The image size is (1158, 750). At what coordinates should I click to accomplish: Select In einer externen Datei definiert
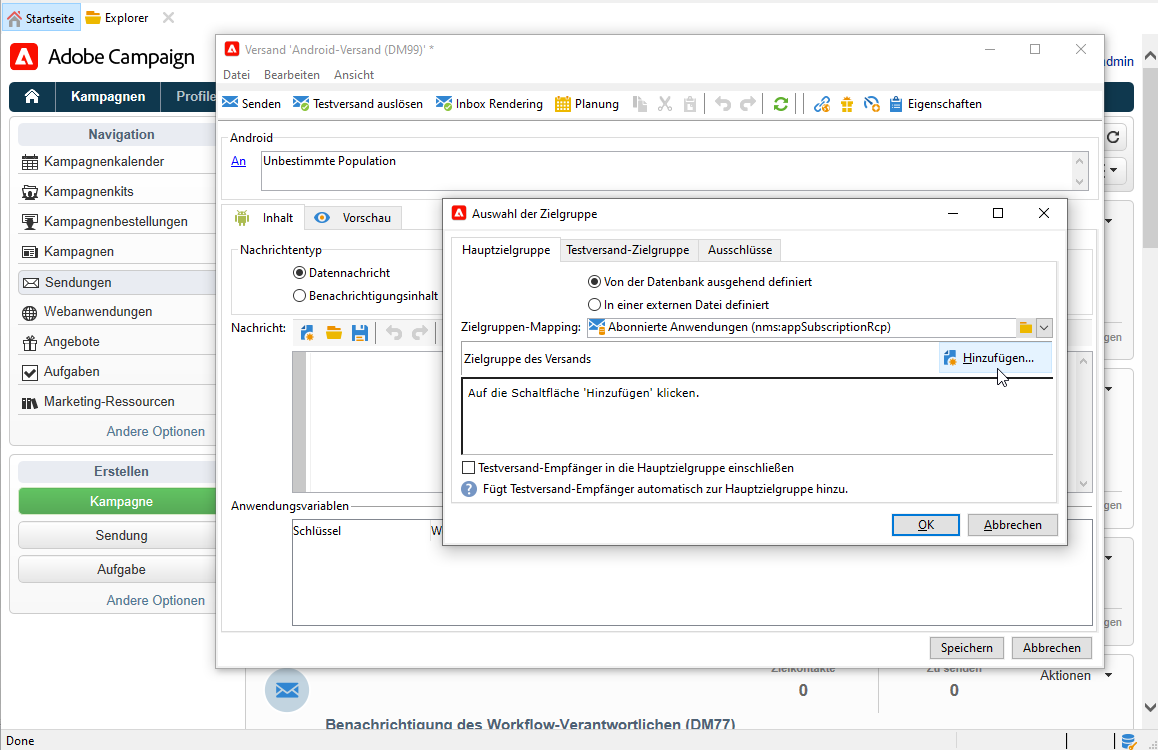pos(679,305)
